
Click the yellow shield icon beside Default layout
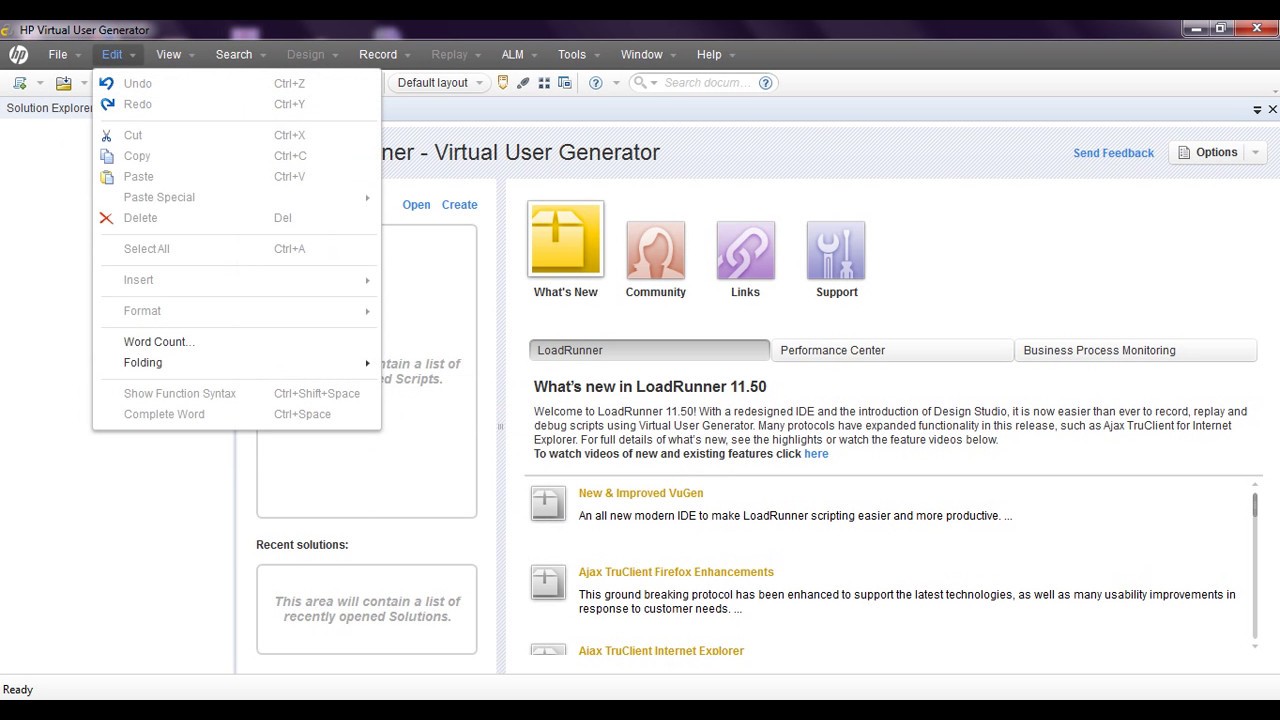pos(503,83)
